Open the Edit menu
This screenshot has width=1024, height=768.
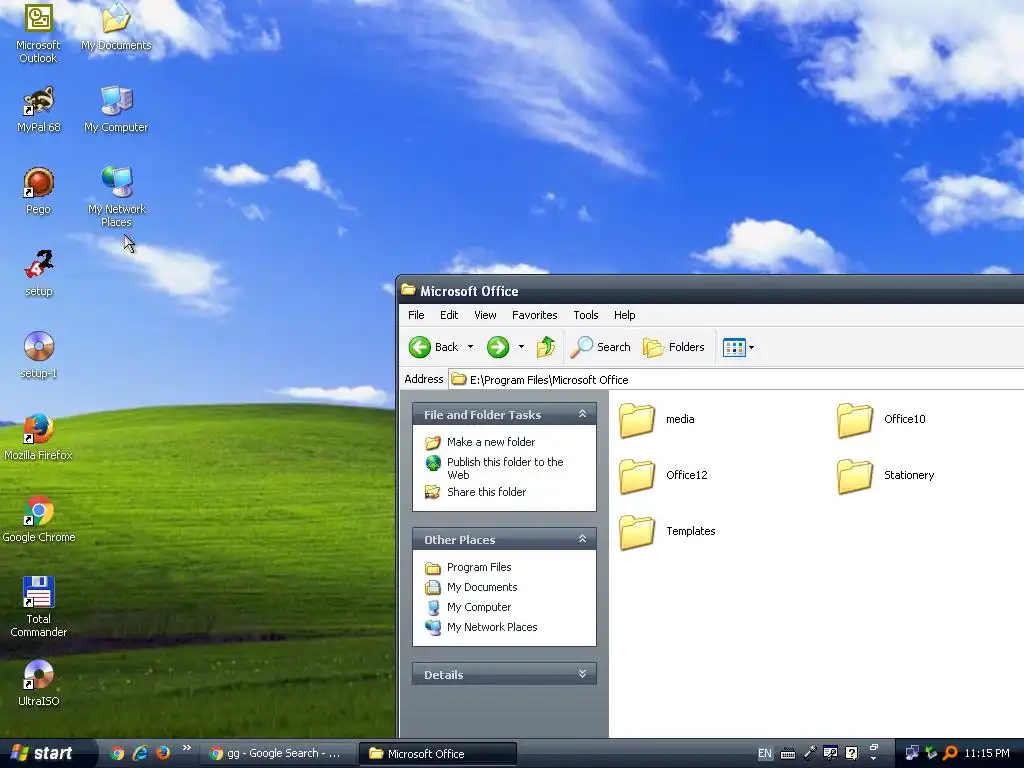tap(449, 315)
